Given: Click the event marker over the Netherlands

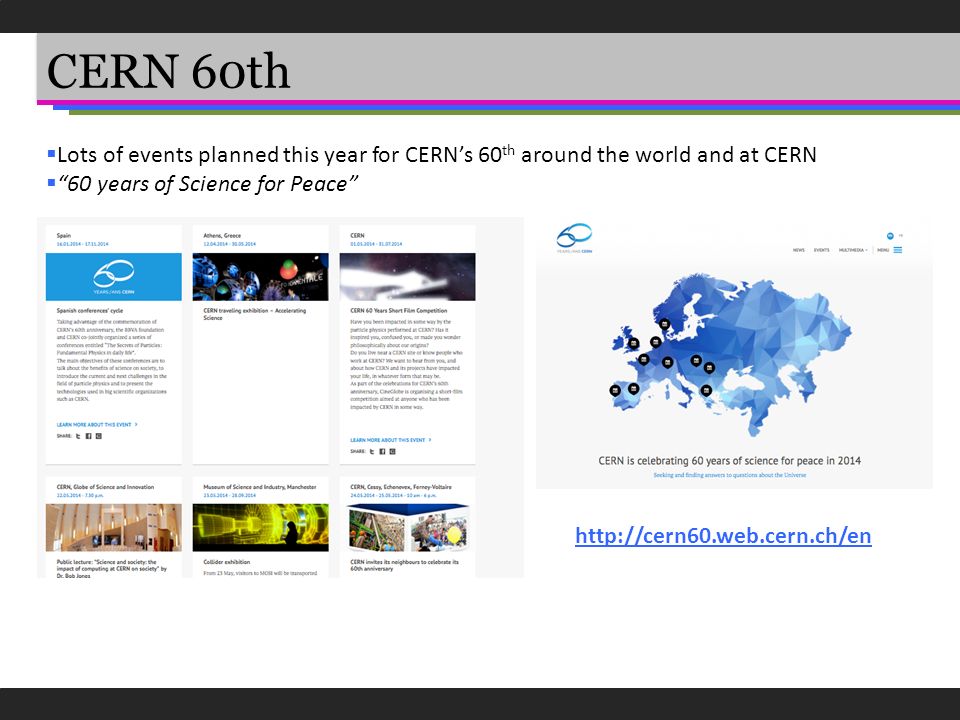Looking at the screenshot, I should [x=656, y=342].
